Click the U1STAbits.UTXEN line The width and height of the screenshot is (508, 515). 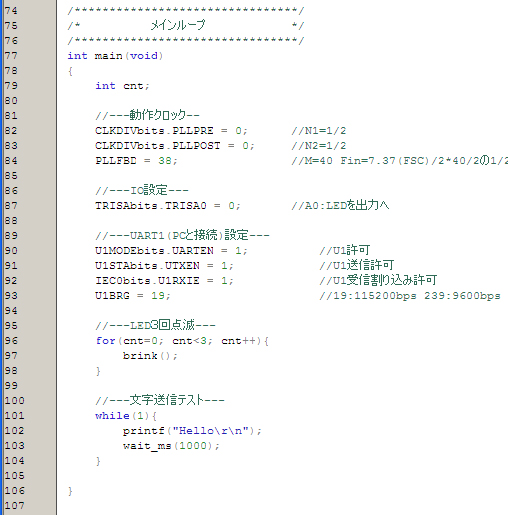pos(164,266)
